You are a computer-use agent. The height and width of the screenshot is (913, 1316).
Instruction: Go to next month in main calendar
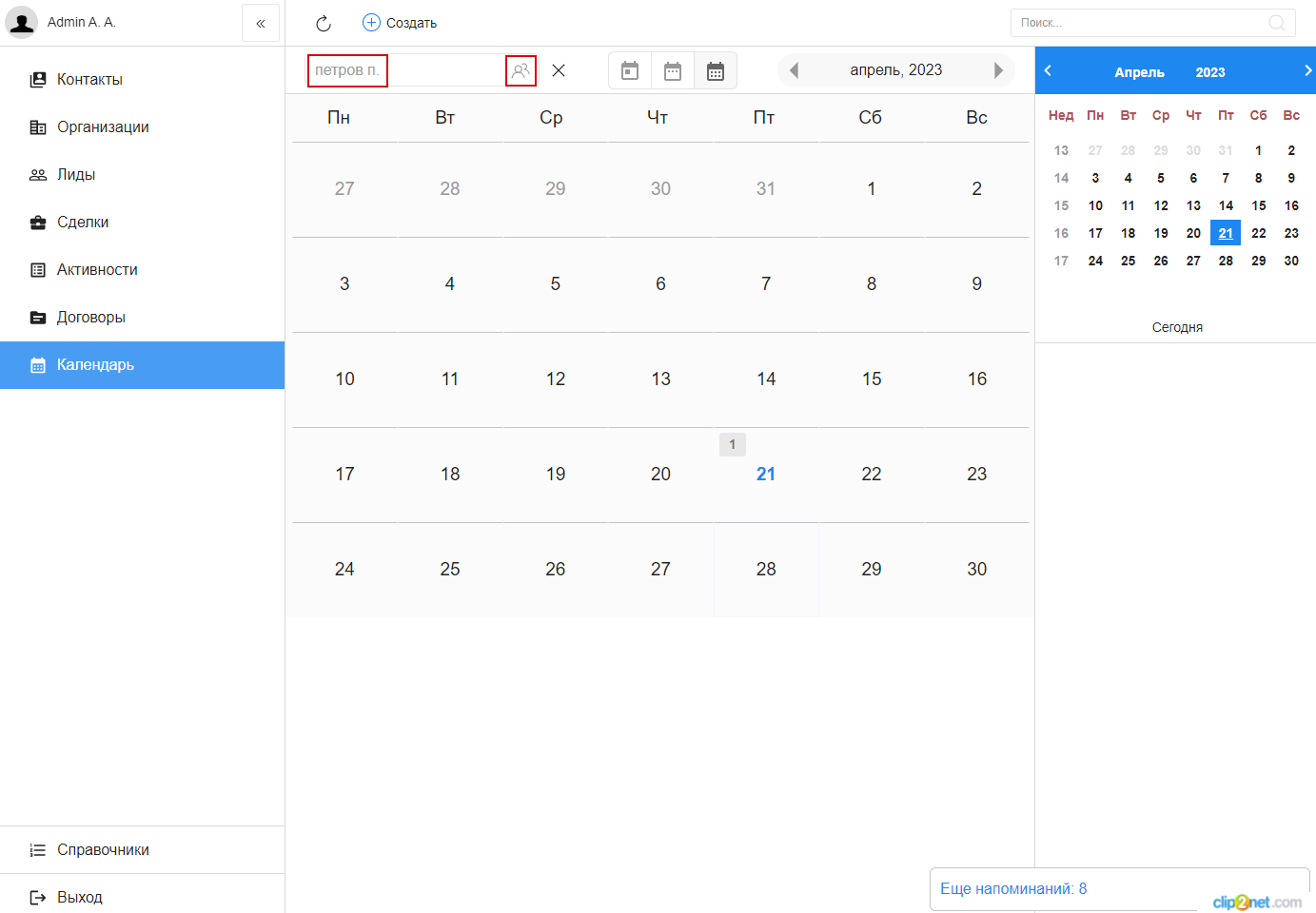click(998, 70)
